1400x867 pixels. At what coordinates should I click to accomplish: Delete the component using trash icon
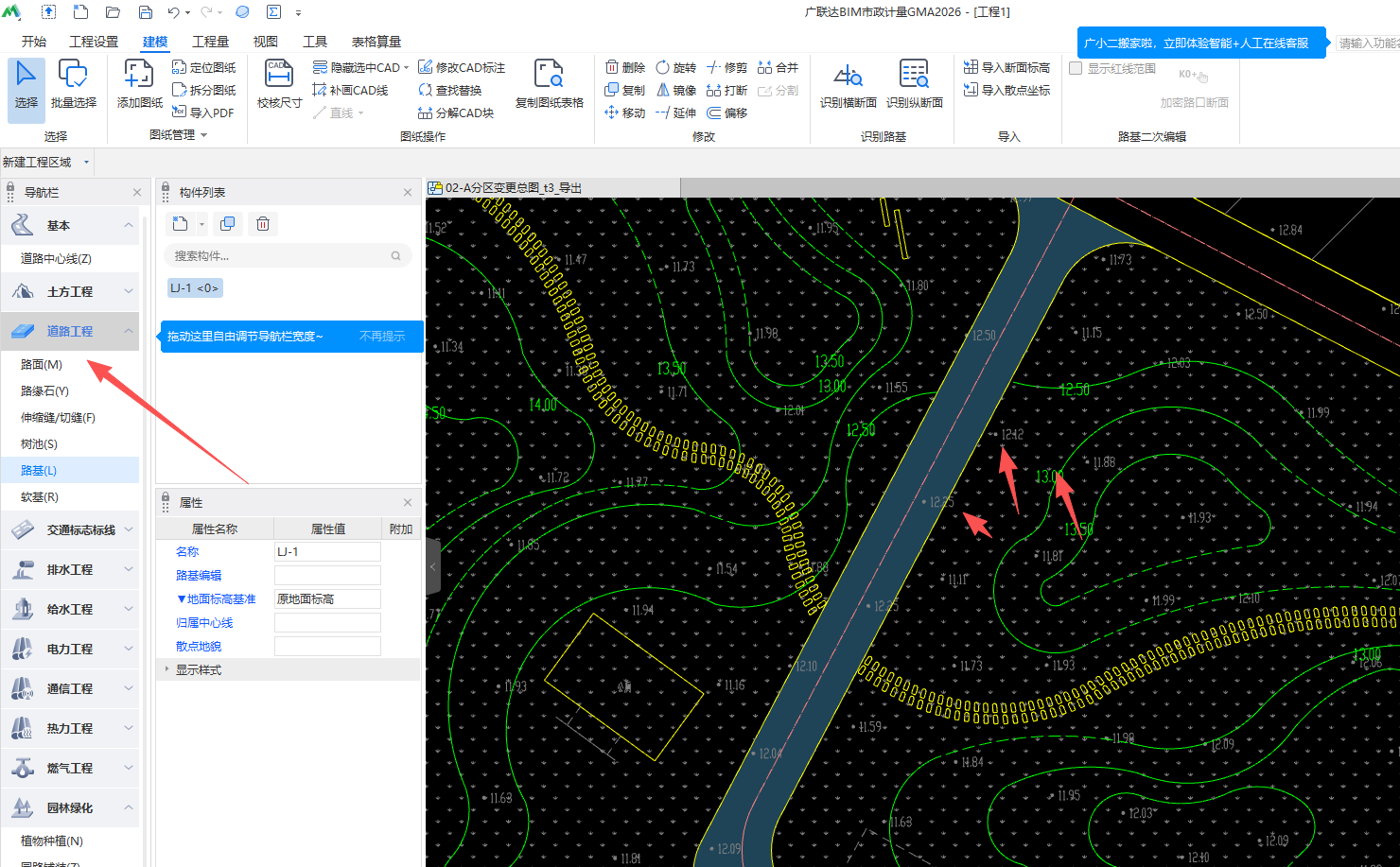(x=263, y=224)
